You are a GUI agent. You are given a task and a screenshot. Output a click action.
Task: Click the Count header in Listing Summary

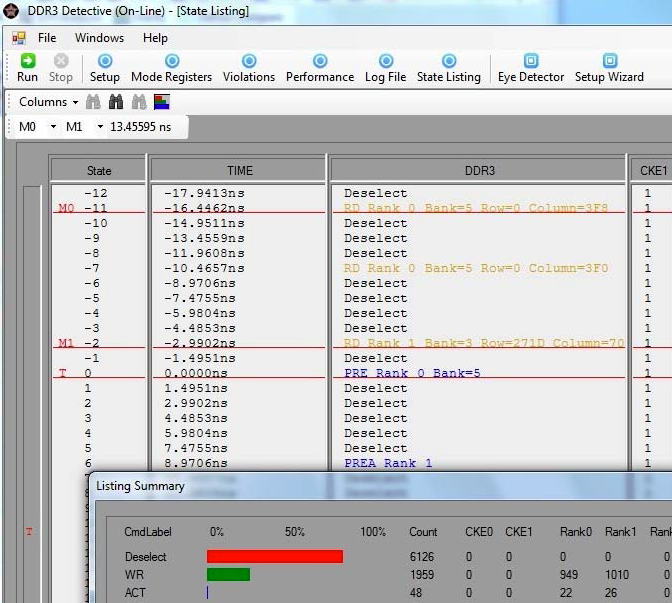click(423, 532)
